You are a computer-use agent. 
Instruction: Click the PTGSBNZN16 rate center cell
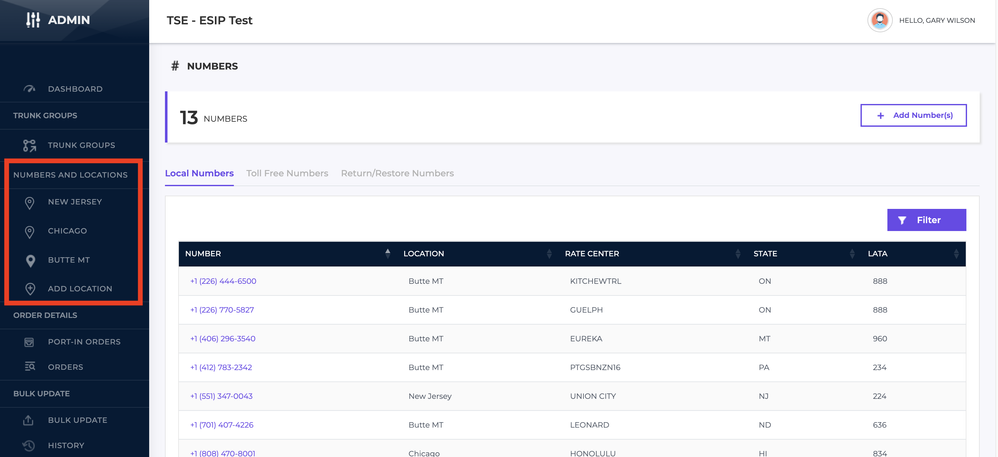coord(596,367)
